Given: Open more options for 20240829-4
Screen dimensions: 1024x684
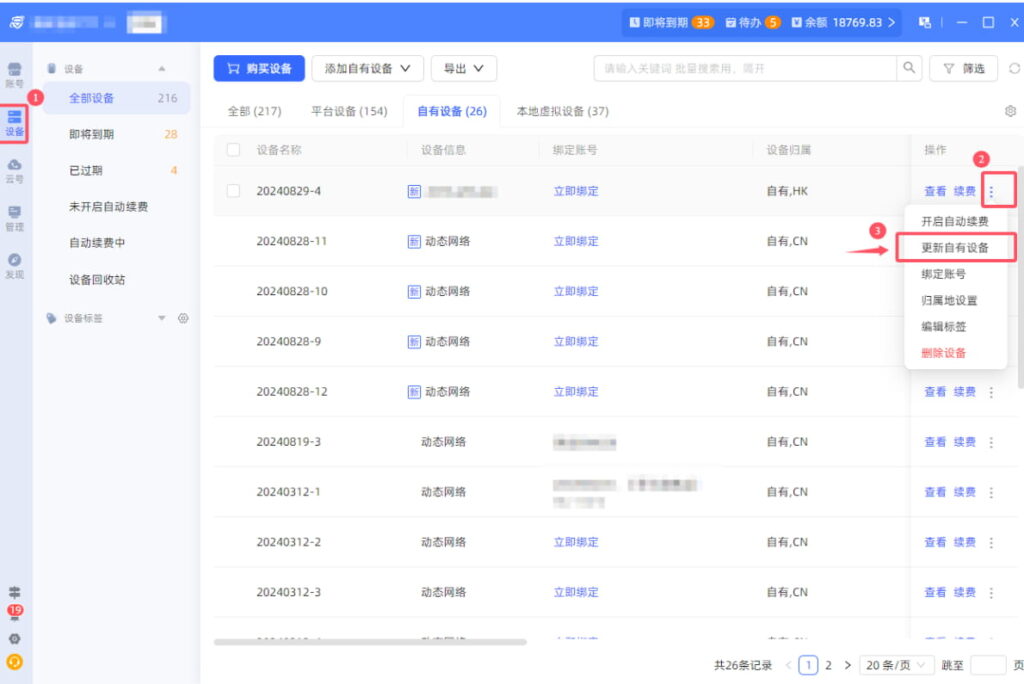Looking at the screenshot, I should tap(991, 191).
